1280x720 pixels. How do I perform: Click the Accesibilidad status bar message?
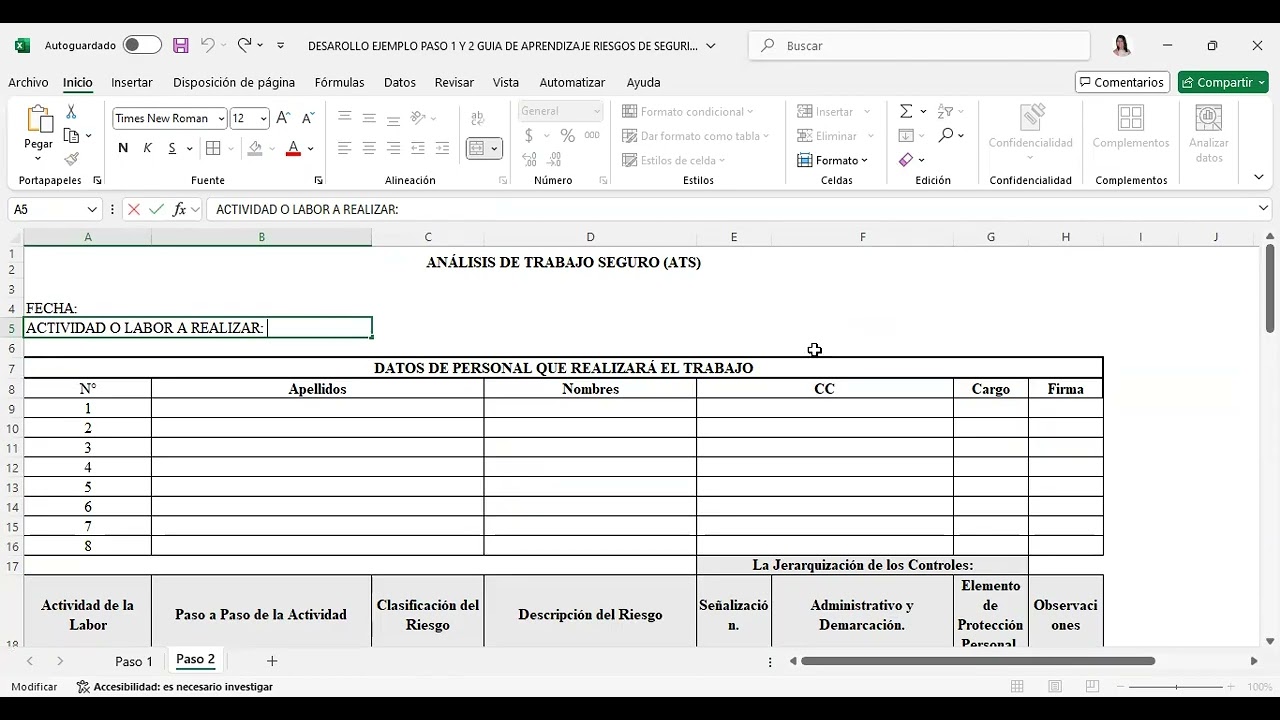pyautogui.click(x=175, y=687)
